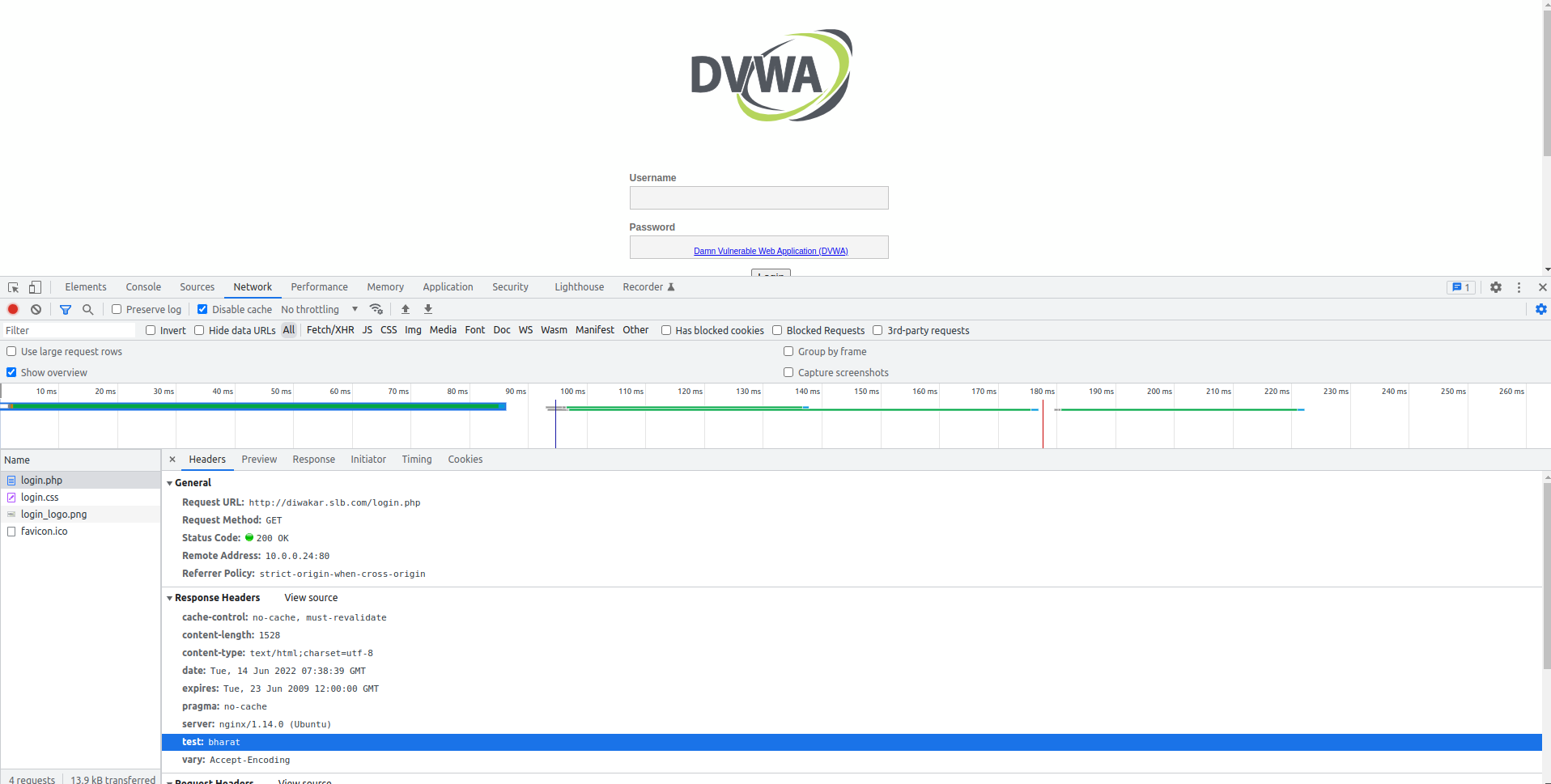The width and height of the screenshot is (1551, 784).
Task: Click the Username input field
Action: click(x=759, y=197)
